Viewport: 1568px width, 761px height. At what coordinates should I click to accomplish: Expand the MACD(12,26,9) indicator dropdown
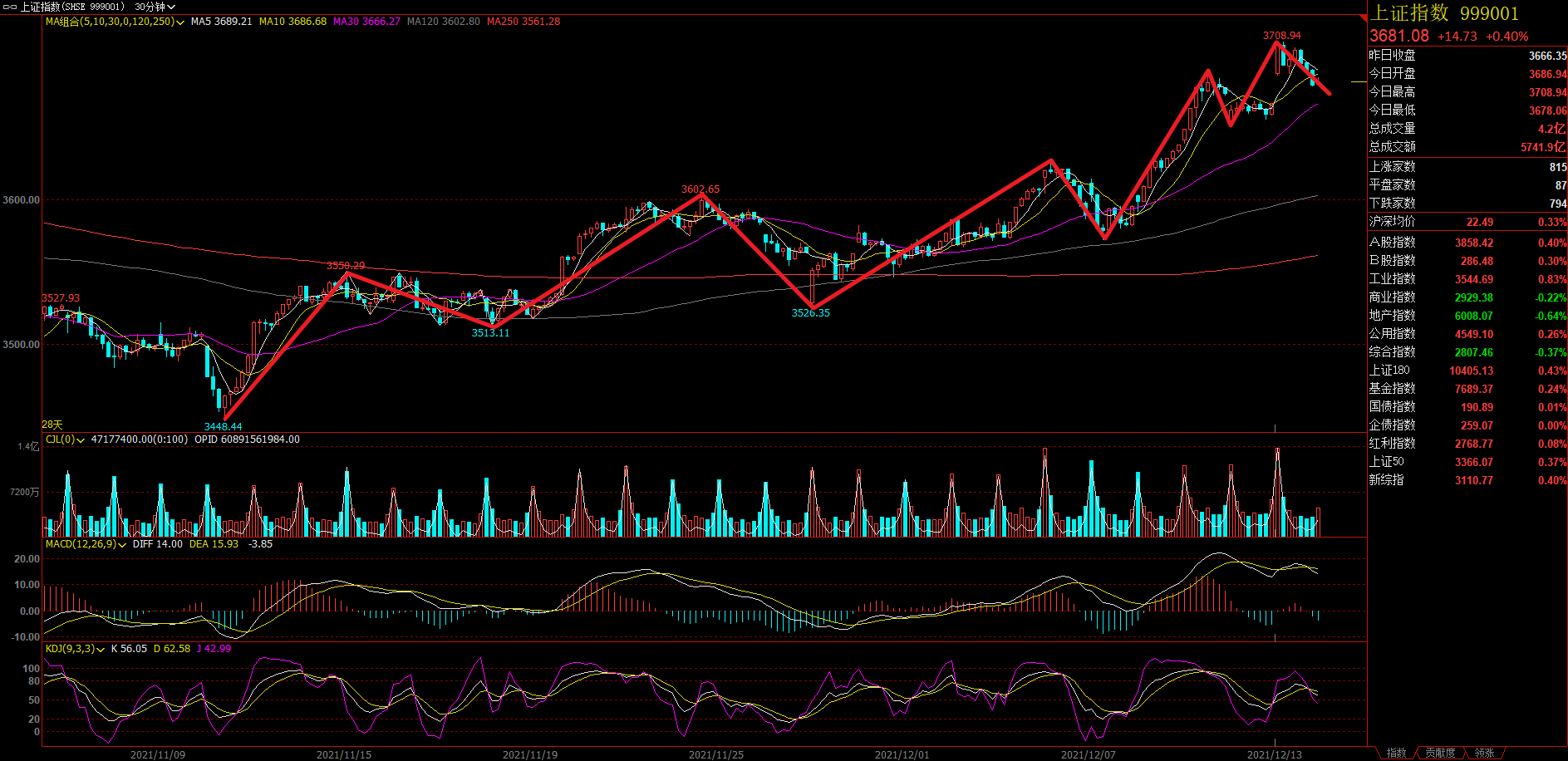coord(122,545)
